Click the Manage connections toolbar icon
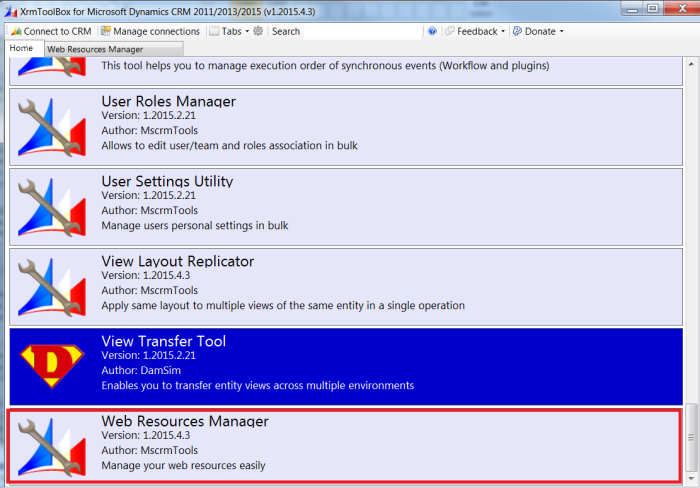This screenshot has width=700, height=488. pyautogui.click(x=105, y=31)
